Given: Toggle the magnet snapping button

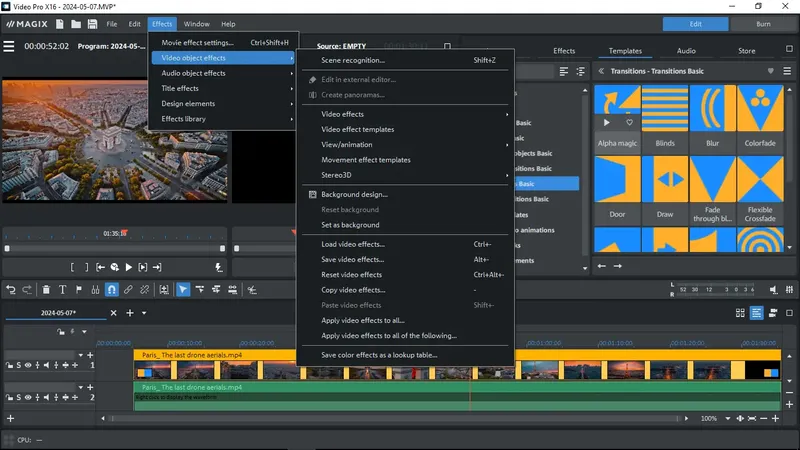Looking at the screenshot, I should [x=112, y=290].
